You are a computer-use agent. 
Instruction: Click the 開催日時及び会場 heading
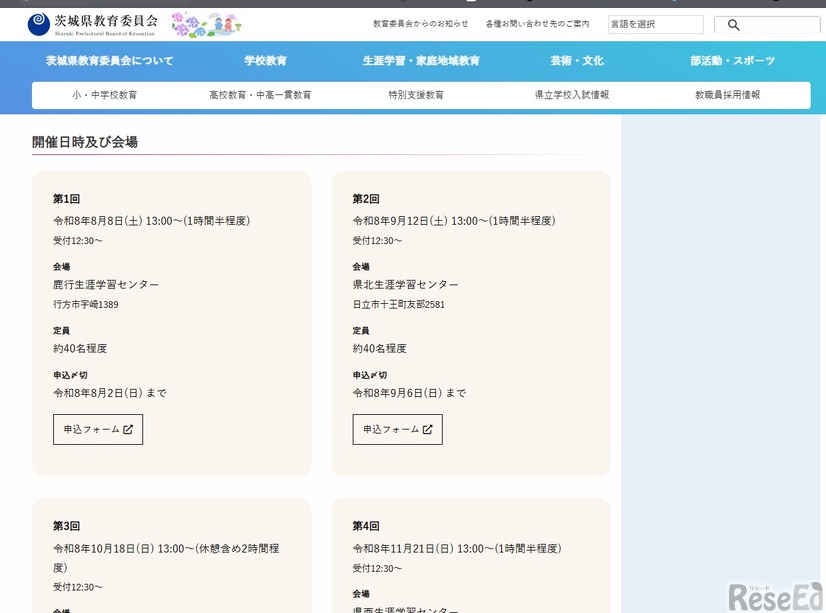pyautogui.click(x=85, y=142)
